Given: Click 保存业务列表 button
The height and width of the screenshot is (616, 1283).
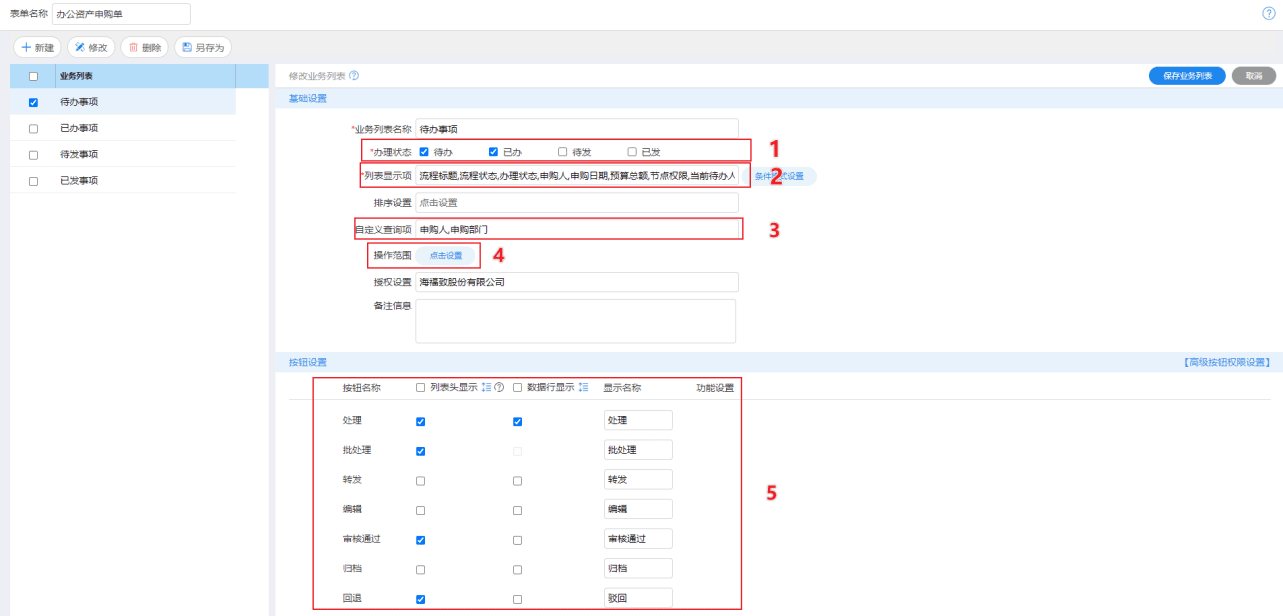Looking at the screenshot, I should [x=1187, y=76].
